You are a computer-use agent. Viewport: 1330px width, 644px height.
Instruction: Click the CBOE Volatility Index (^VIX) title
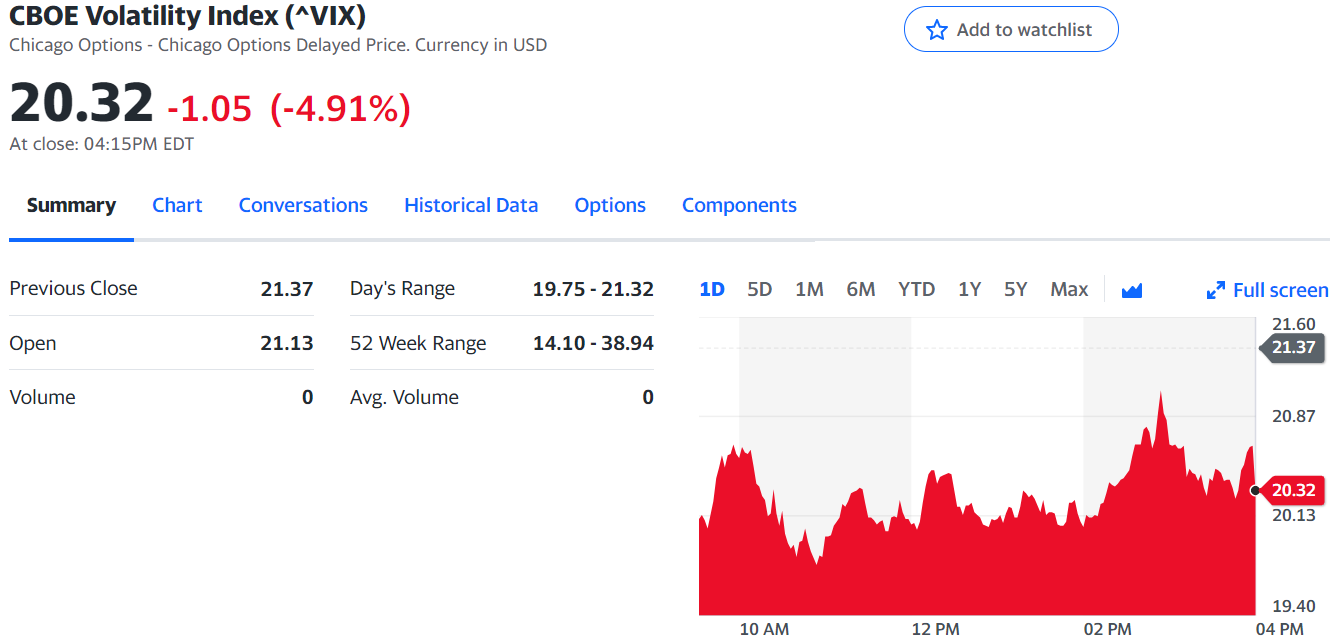(x=187, y=15)
